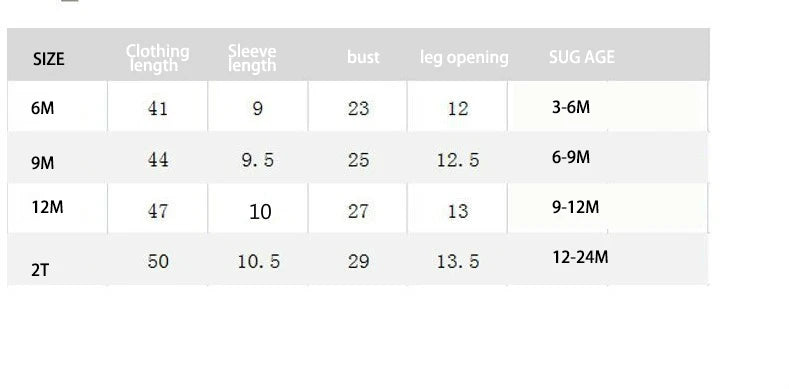Click the Sleeve length header
789x389 pixels.
pyautogui.click(x=252, y=58)
